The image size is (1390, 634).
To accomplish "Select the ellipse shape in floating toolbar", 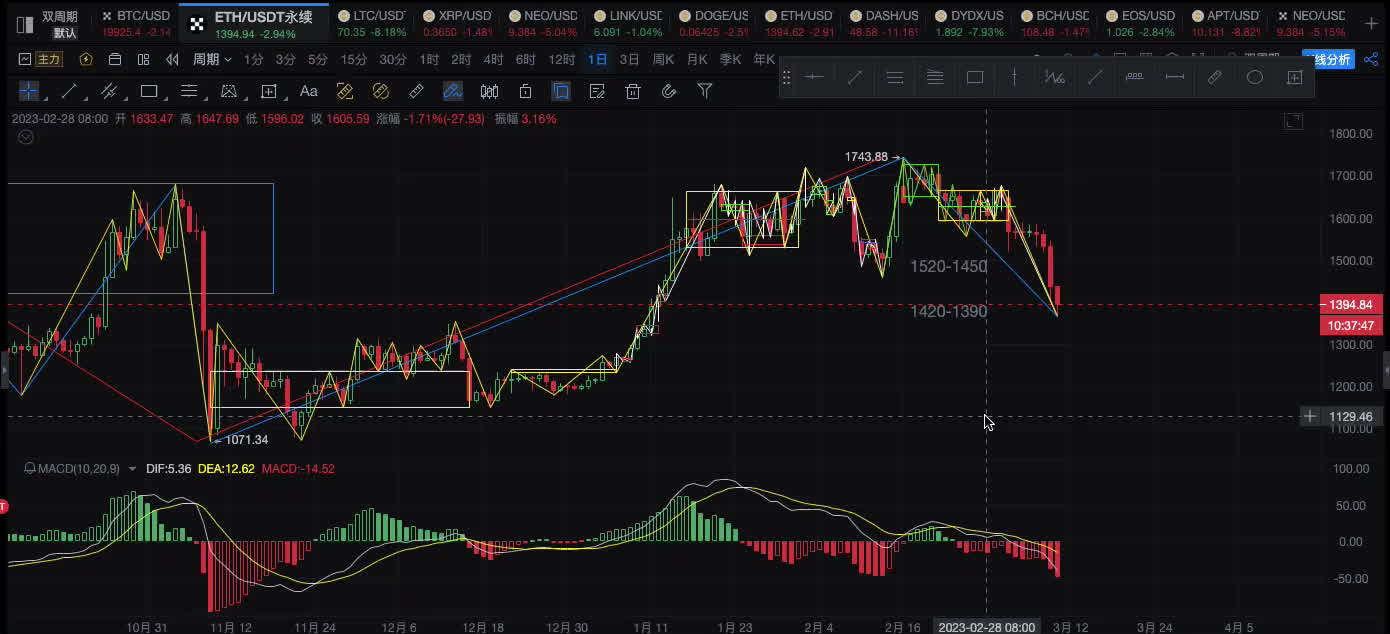I will coord(1254,77).
